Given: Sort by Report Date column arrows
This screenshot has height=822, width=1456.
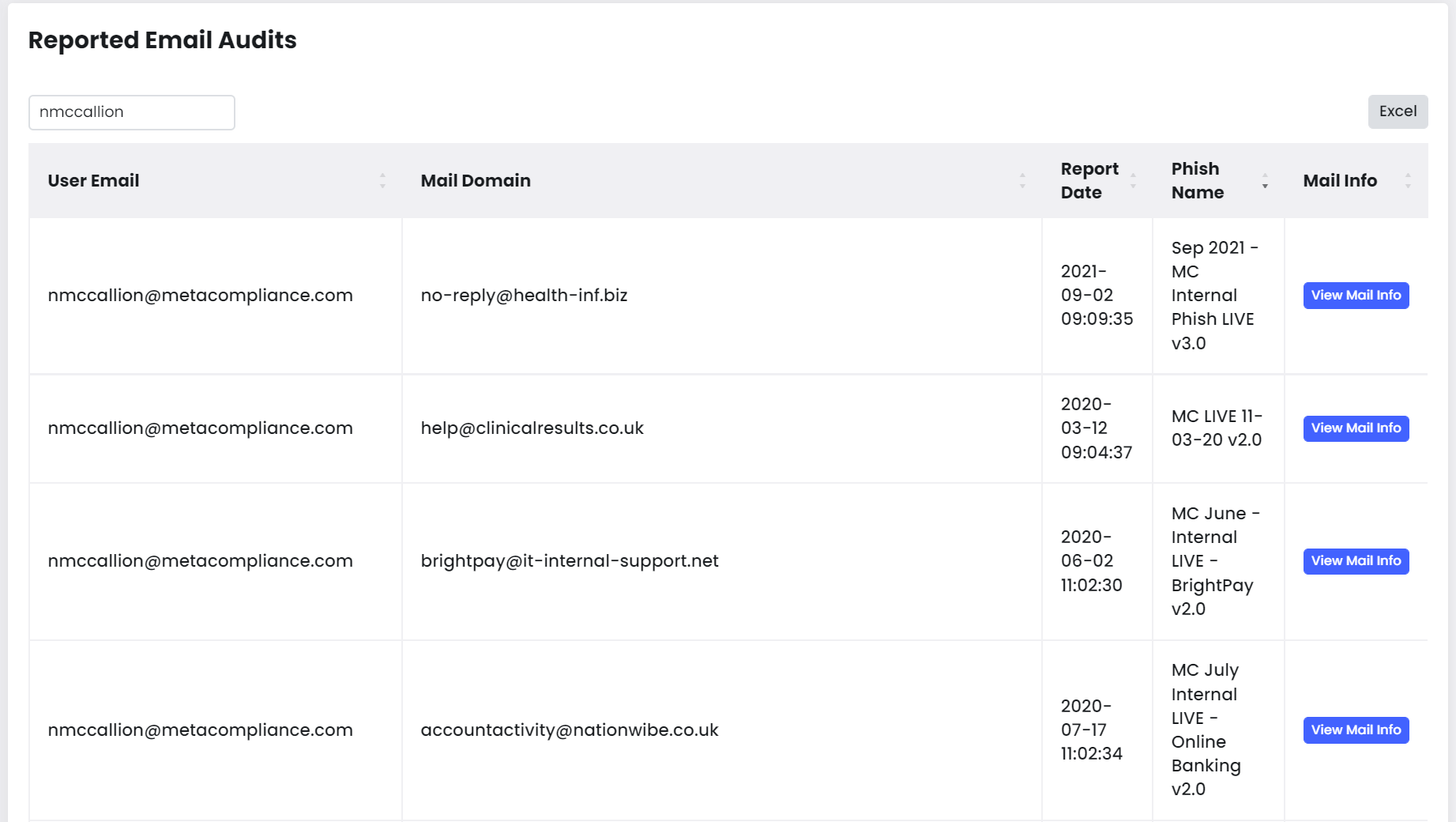Looking at the screenshot, I should (1133, 181).
